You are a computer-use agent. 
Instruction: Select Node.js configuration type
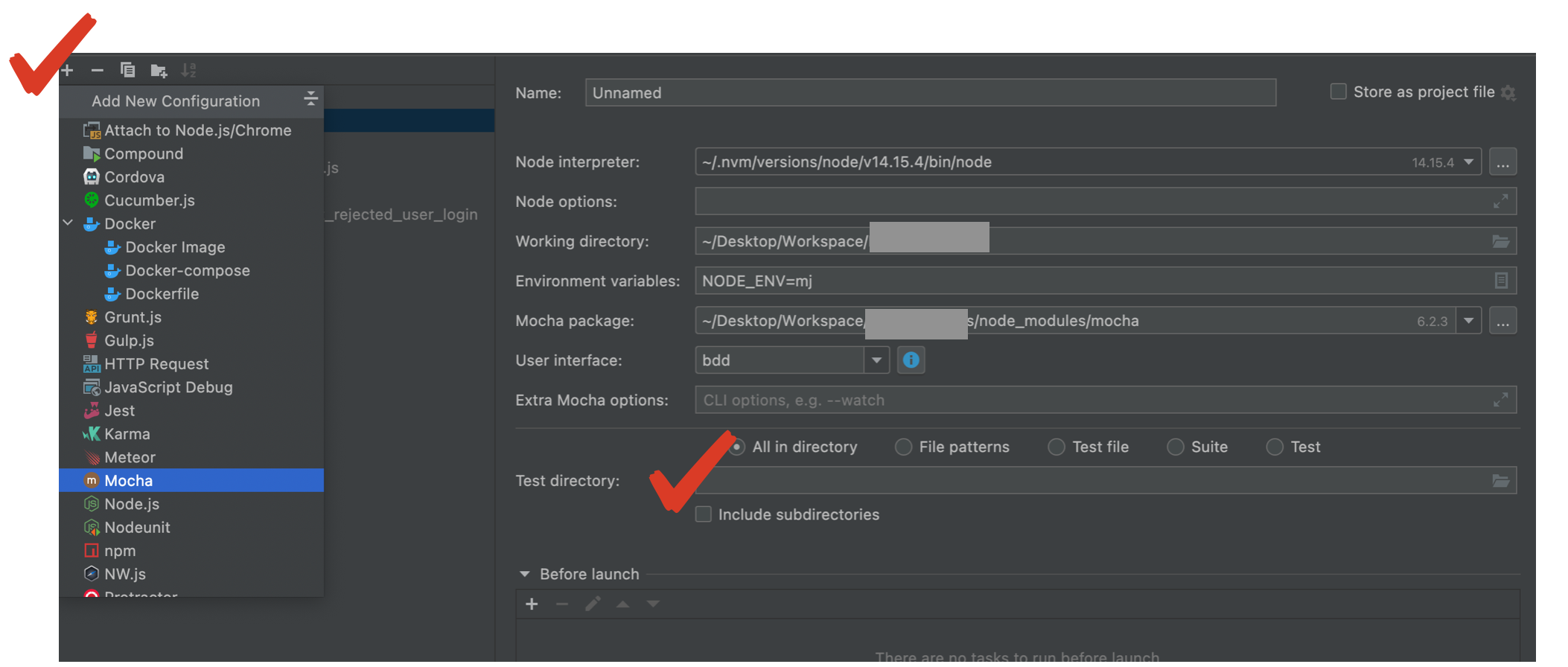click(191, 504)
